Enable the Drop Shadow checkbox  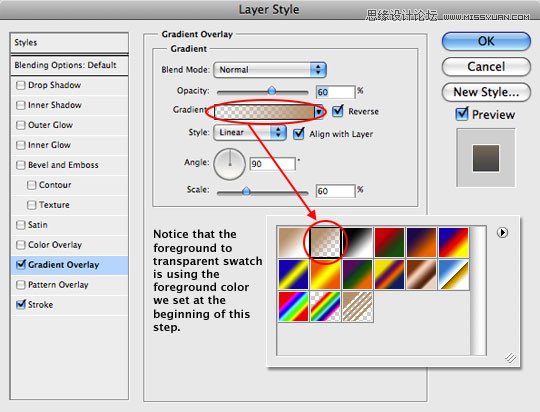tap(21, 85)
